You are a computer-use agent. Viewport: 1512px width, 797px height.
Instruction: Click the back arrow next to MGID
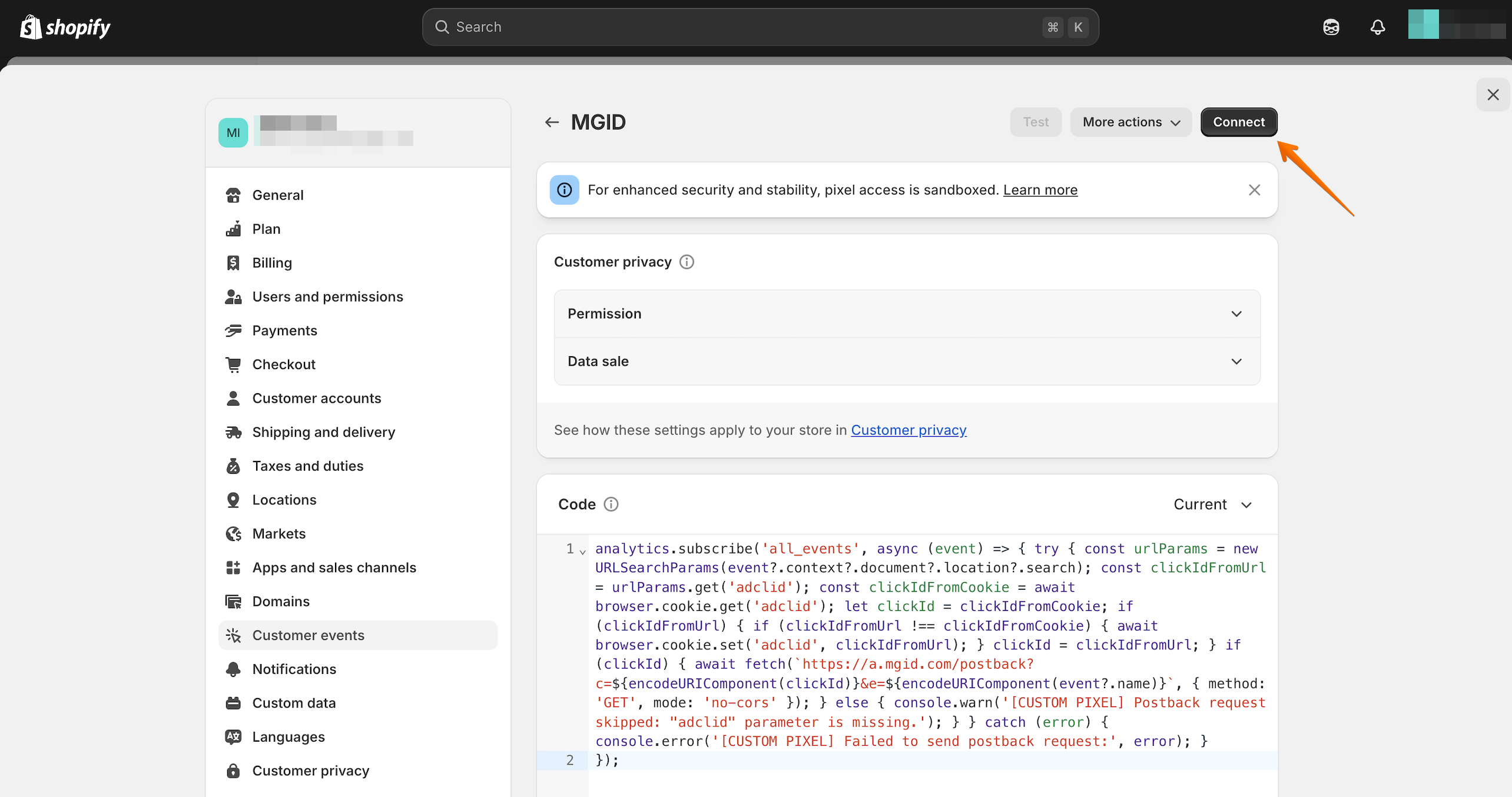click(x=551, y=122)
